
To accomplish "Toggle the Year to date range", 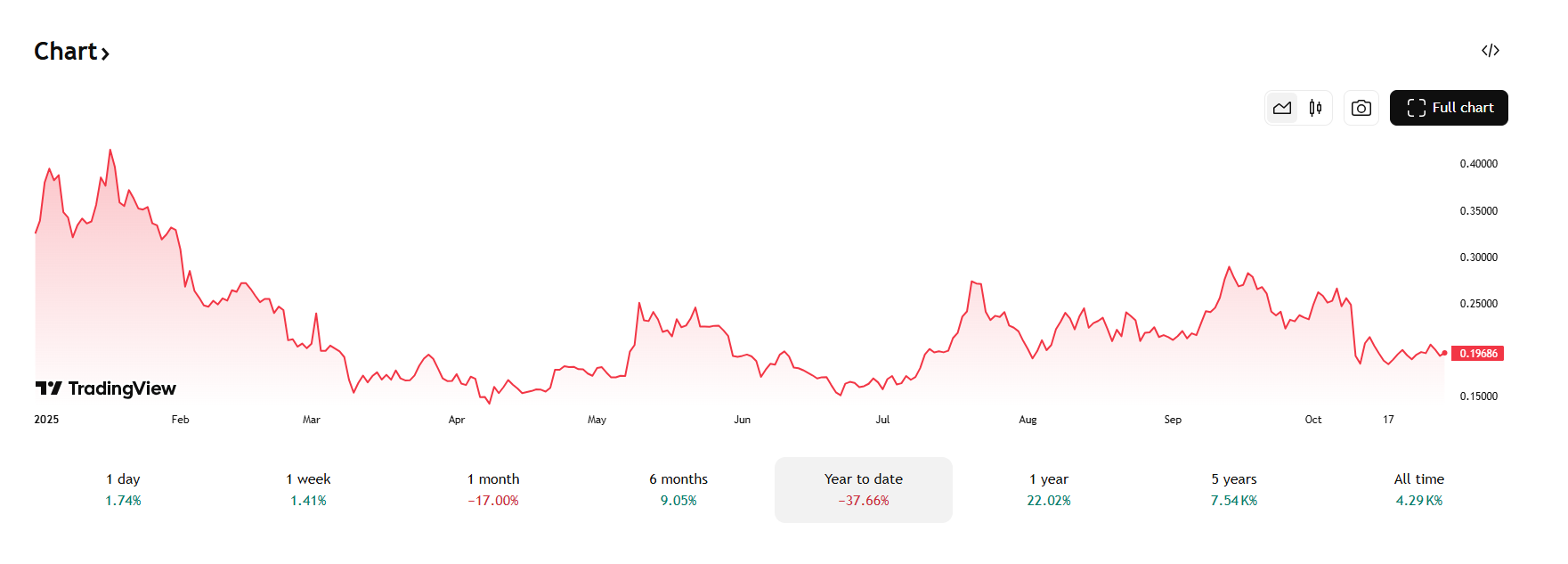I will tap(862, 489).
